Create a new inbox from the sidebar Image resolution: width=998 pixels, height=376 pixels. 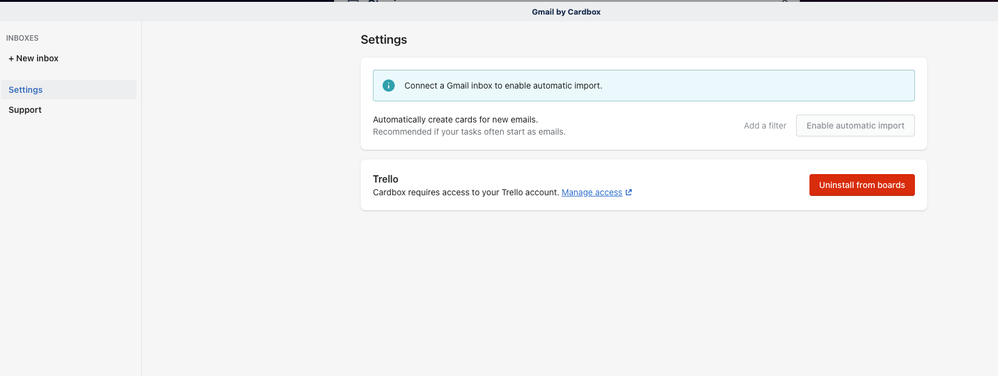(34, 59)
